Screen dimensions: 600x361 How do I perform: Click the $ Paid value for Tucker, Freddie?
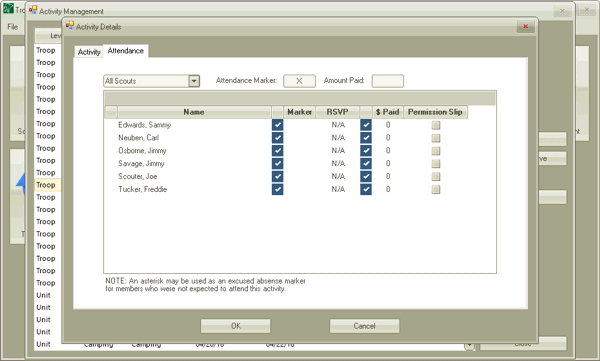(x=388, y=189)
